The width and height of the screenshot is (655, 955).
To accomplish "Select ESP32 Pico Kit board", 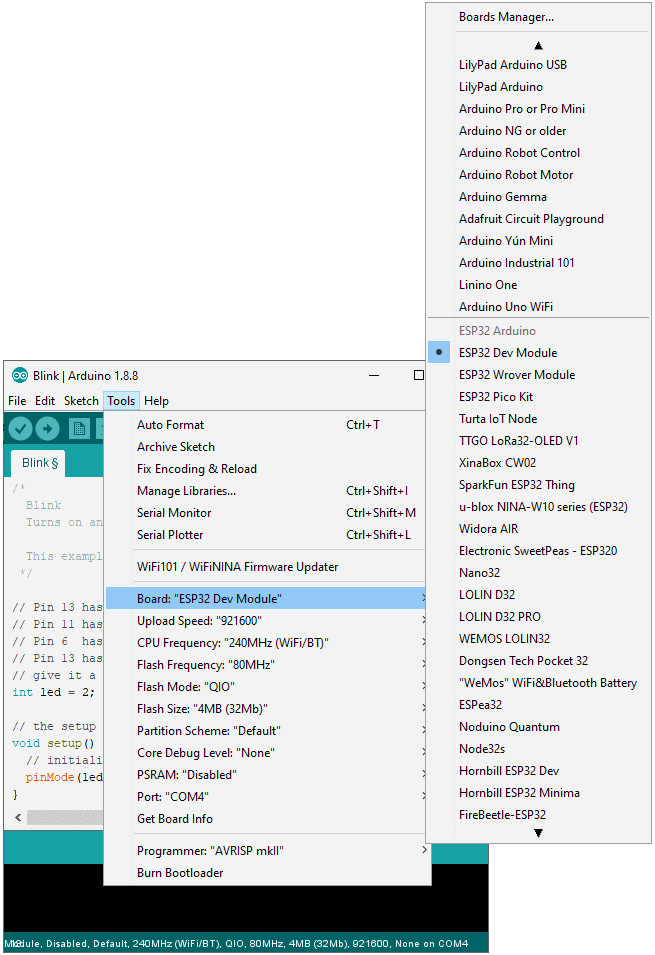I will tap(539, 396).
